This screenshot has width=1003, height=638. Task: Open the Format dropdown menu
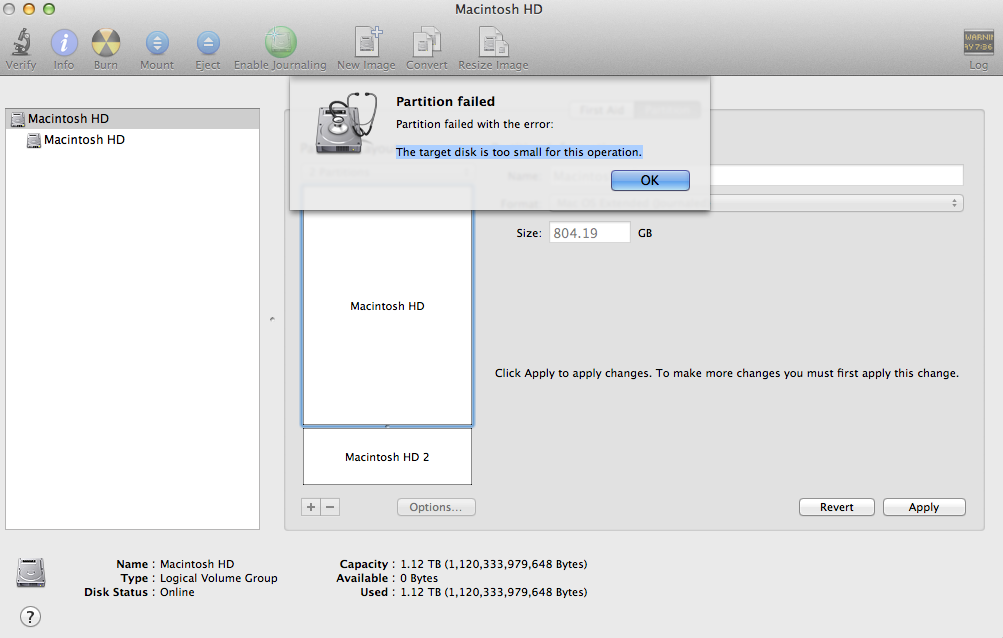point(756,203)
